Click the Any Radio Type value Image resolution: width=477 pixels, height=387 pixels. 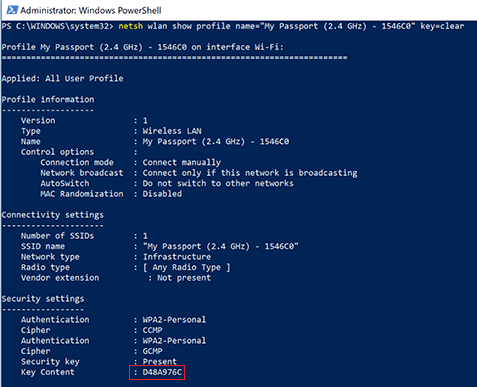click(187, 267)
